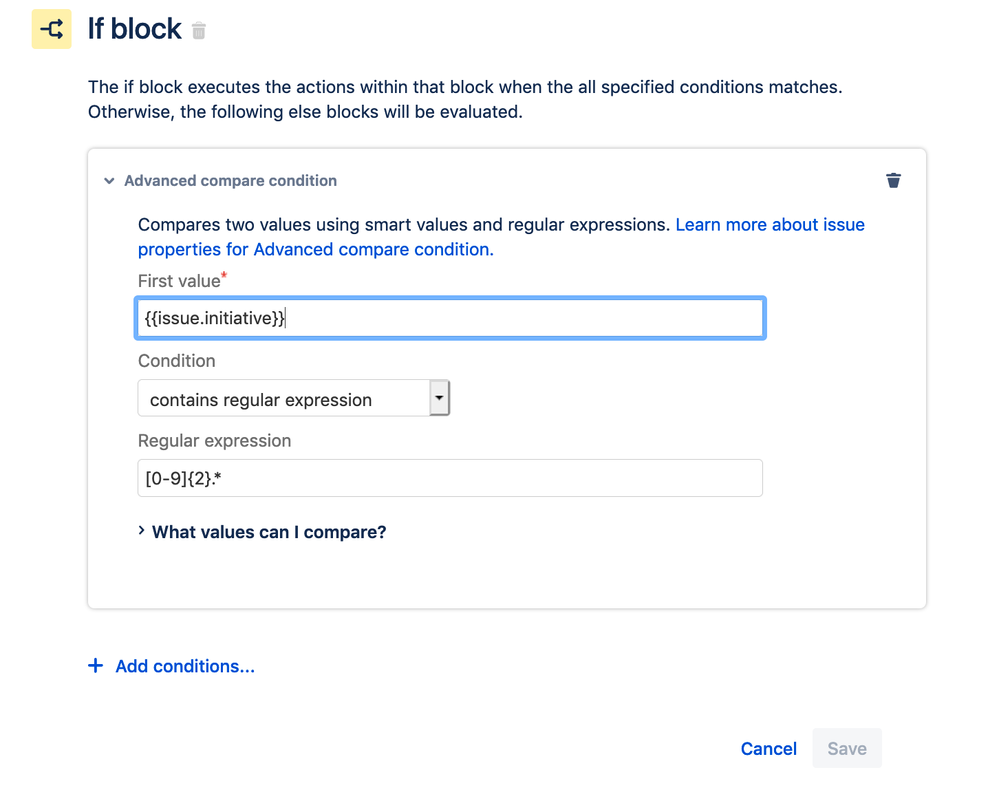Click the "Advanced compare condition" header label
This screenshot has width=999, height=797.
click(230, 181)
